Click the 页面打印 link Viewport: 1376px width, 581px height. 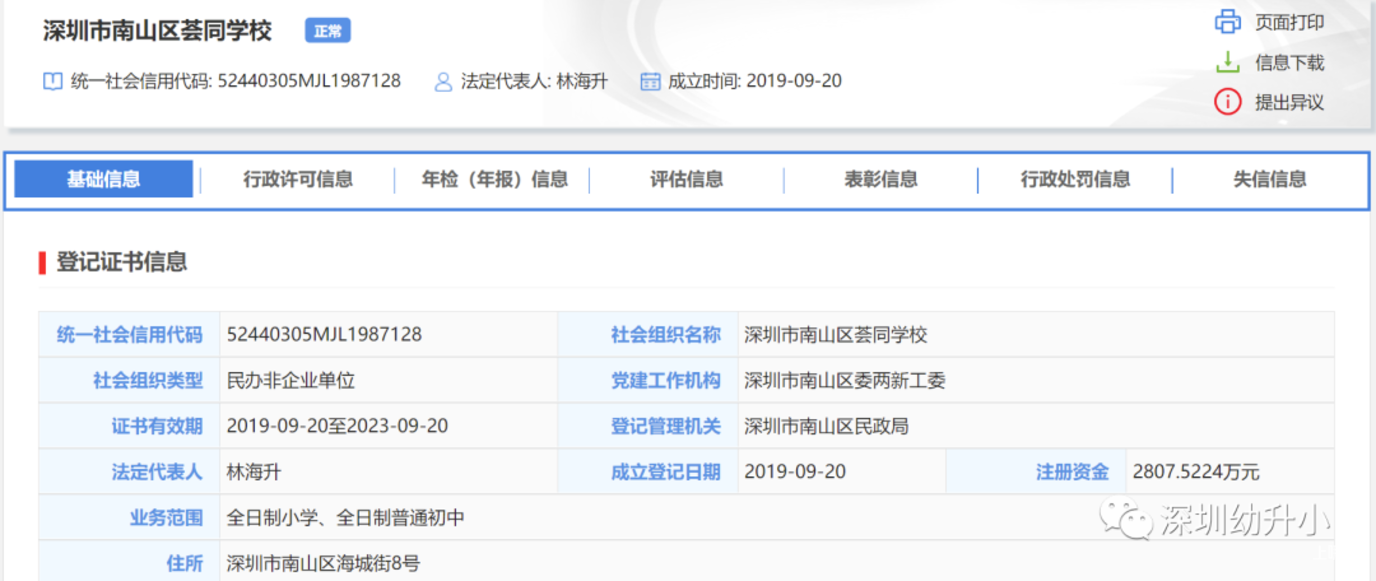(1289, 22)
